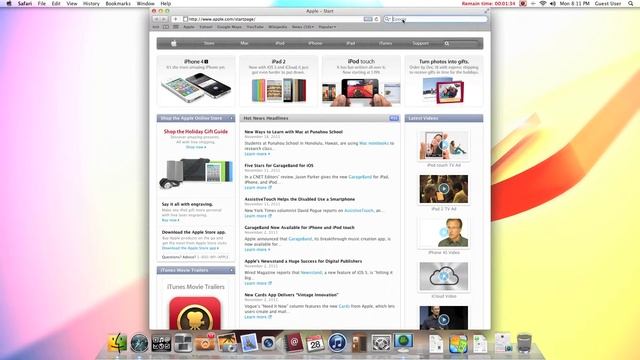Open the View menu
The image size is (640, 360).
point(72,3)
